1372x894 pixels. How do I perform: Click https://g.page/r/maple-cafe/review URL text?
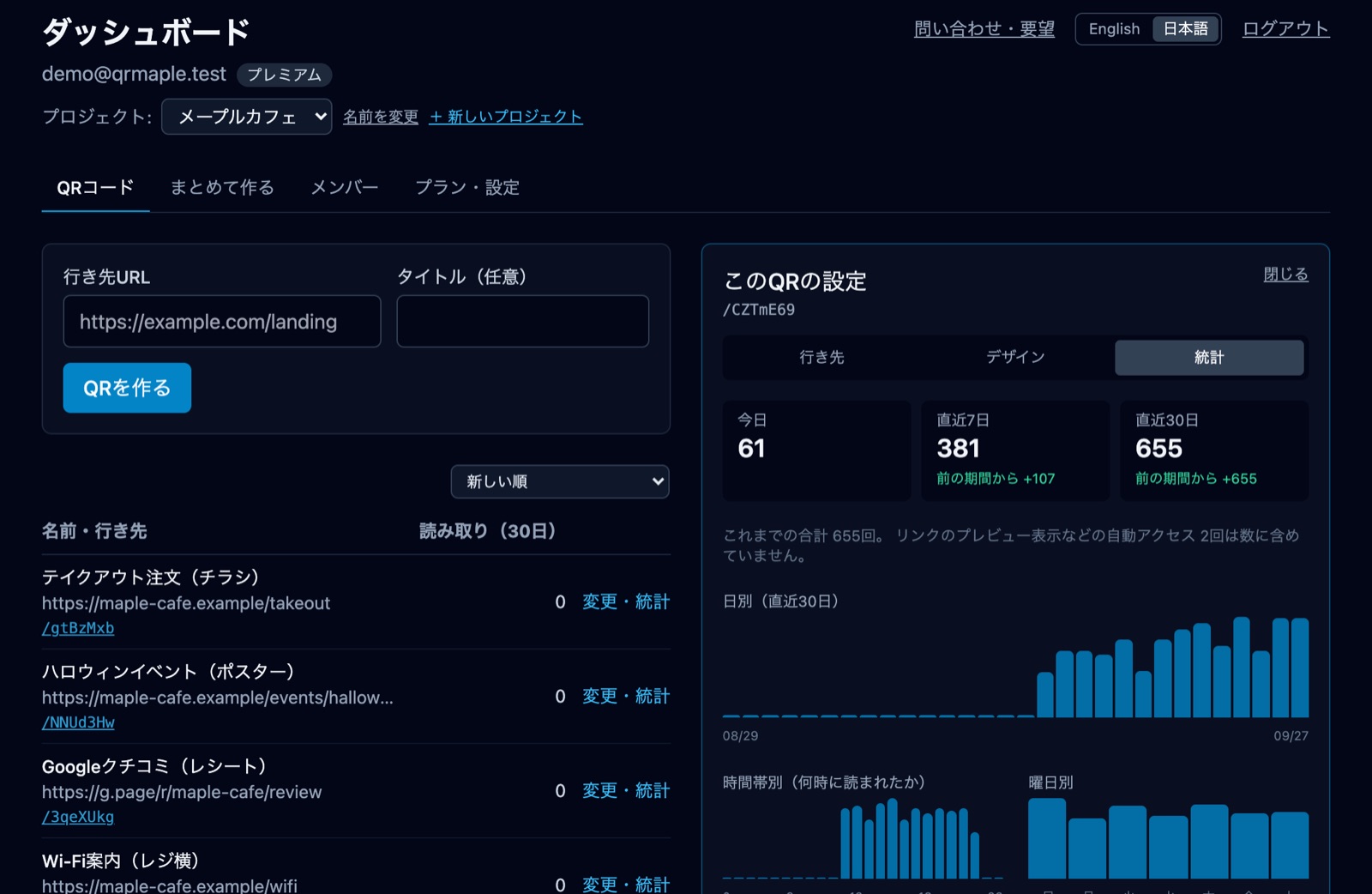pos(182,792)
